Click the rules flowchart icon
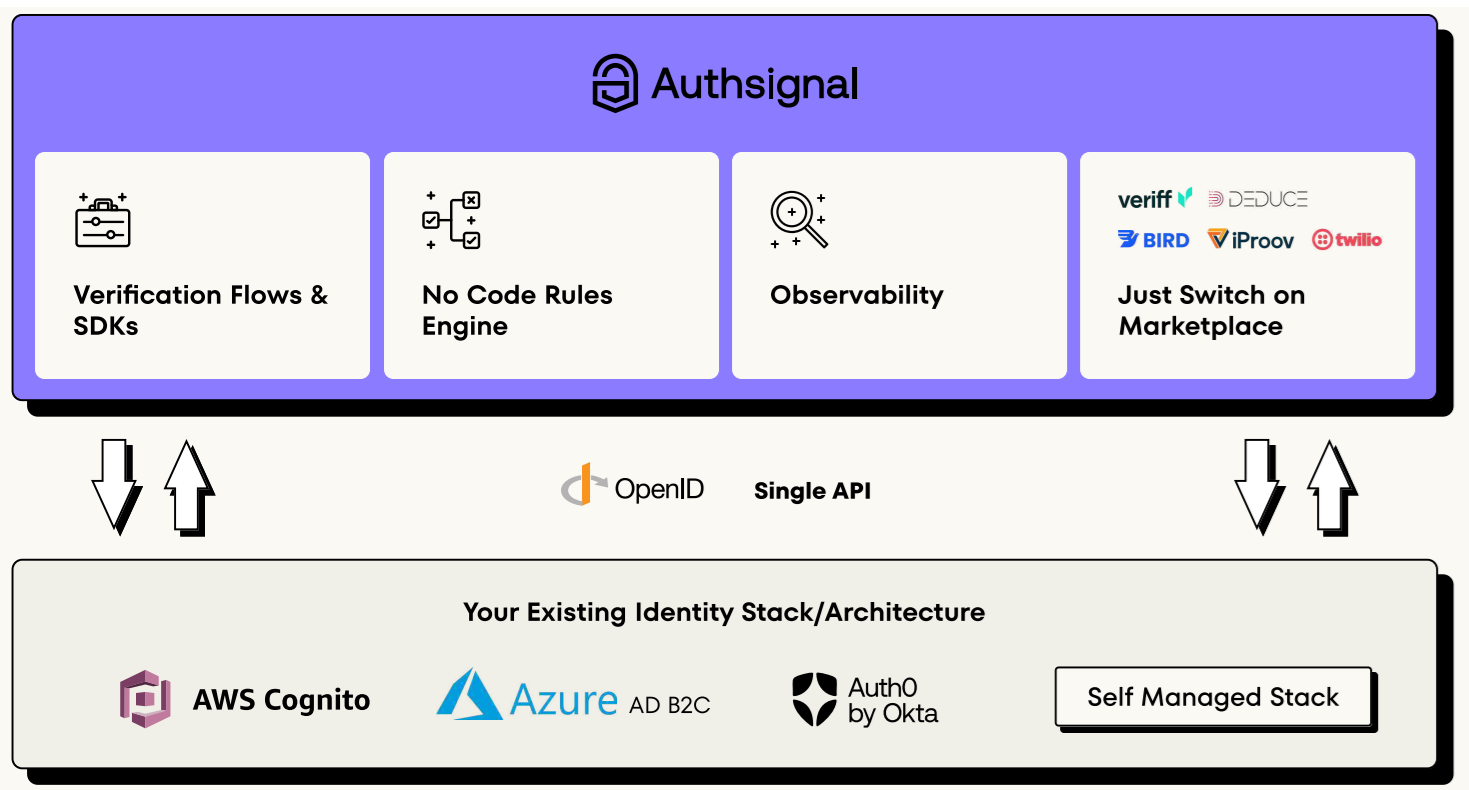Image resolution: width=1469 pixels, height=790 pixels. (x=452, y=220)
